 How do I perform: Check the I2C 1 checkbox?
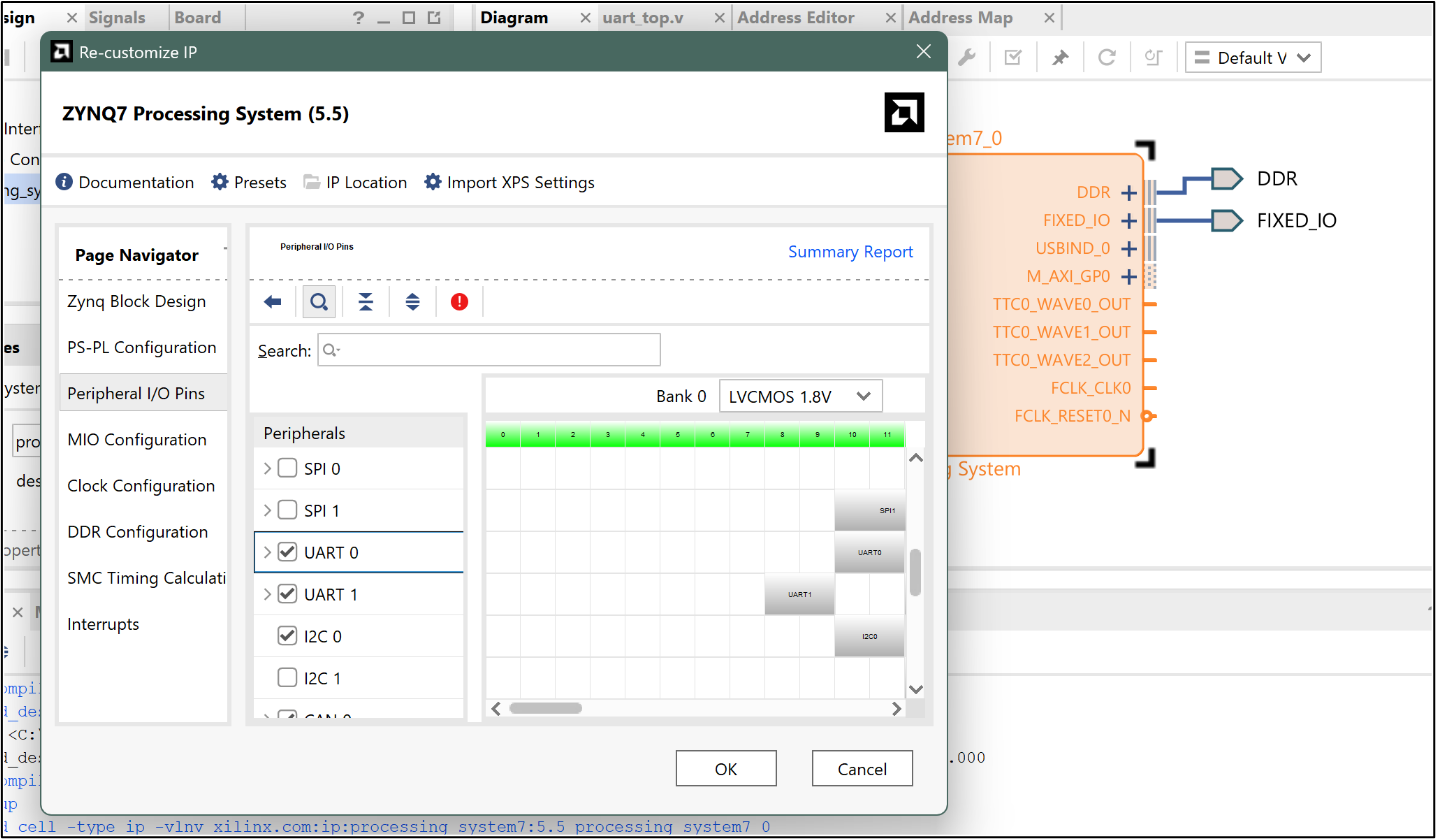tap(285, 677)
